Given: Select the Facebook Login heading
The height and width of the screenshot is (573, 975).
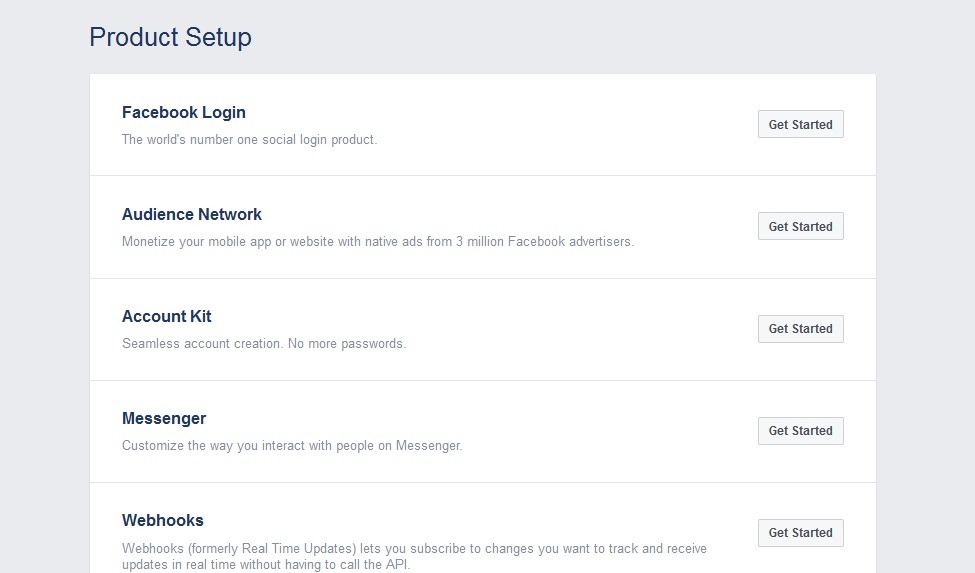Looking at the screenshot, I should [x=183, y=112].
